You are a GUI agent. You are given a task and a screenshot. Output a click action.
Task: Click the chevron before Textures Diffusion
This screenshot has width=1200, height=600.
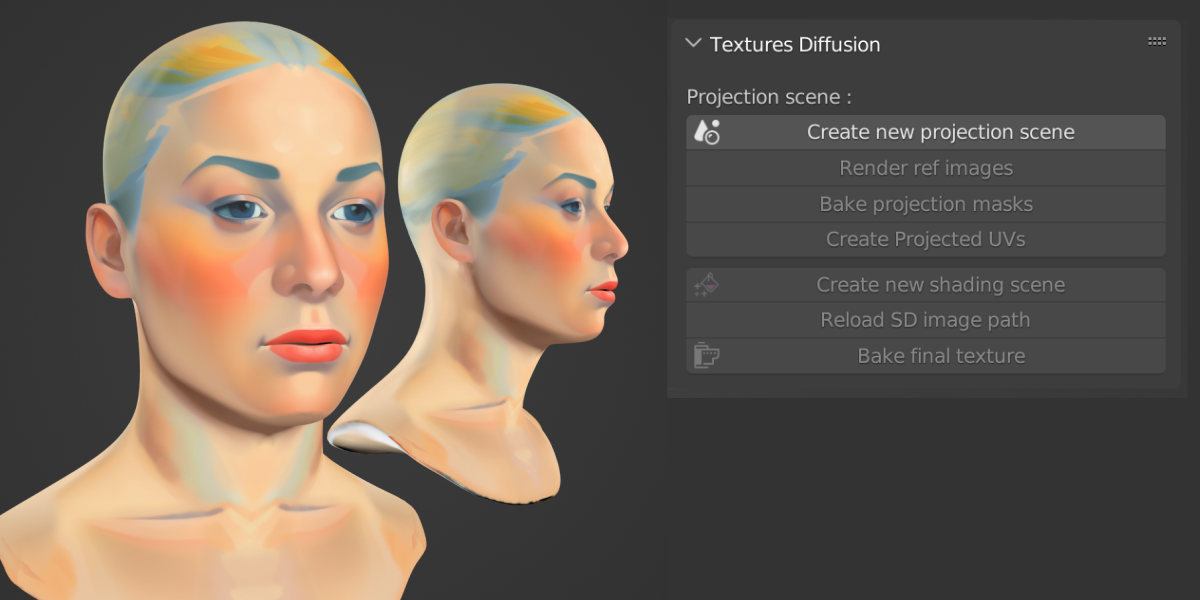pyautogui.click(x=692, y=44)
